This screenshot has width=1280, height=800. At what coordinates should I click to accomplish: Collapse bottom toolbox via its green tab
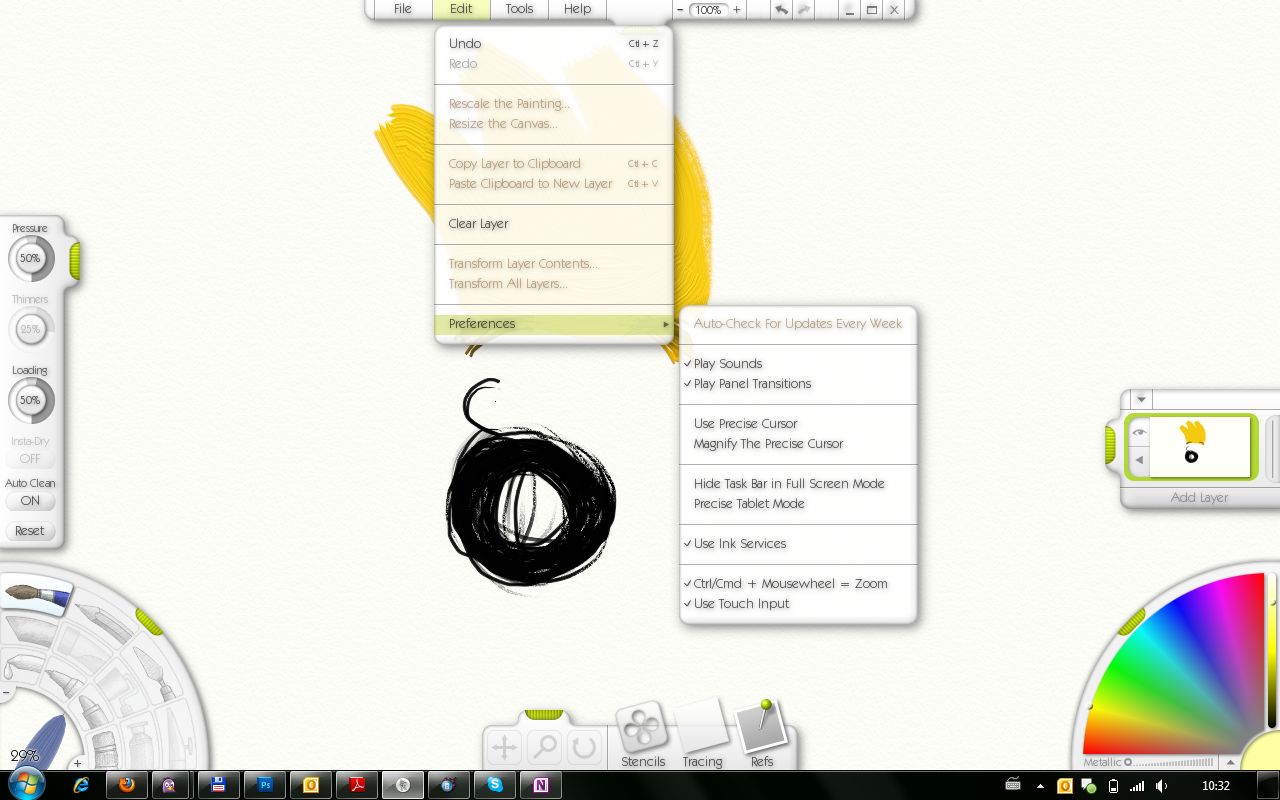coord(544,714)
